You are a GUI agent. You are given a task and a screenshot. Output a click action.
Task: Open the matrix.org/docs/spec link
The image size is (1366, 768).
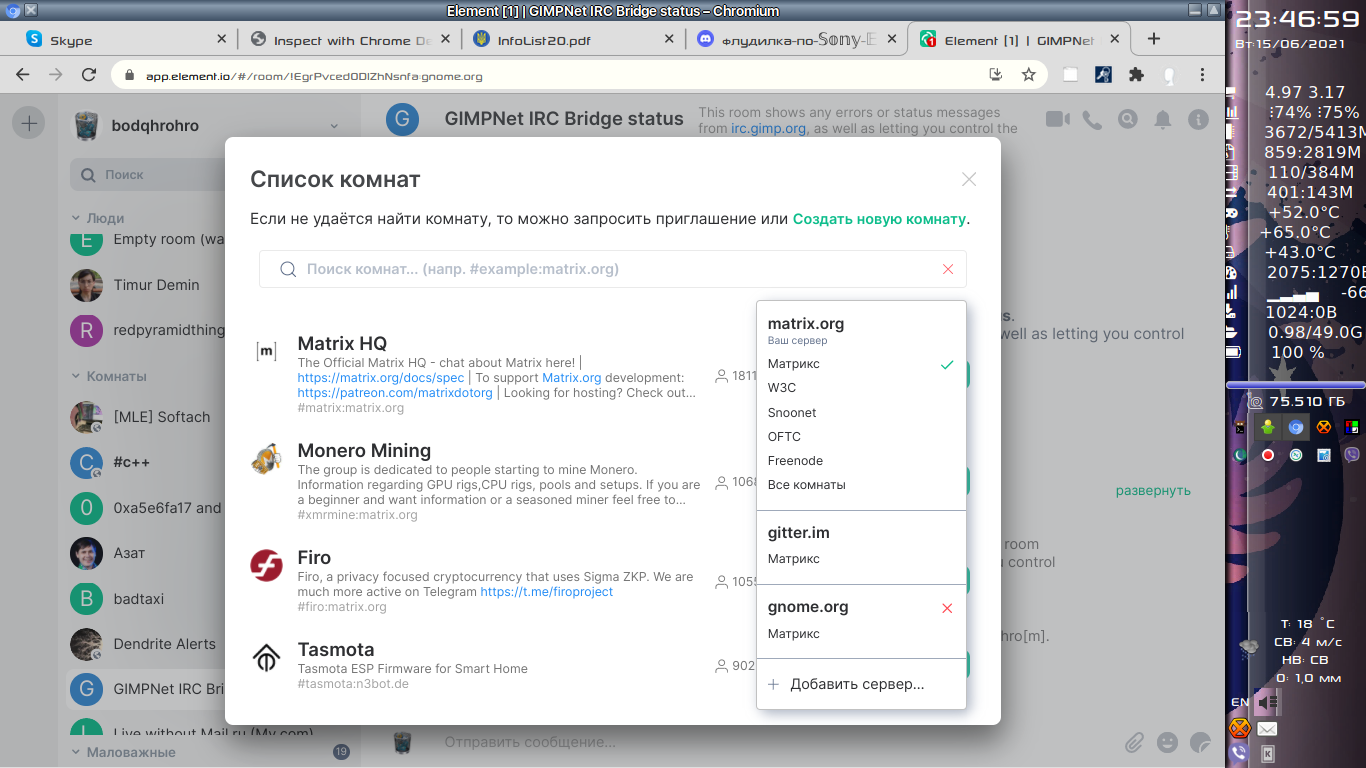381,378
